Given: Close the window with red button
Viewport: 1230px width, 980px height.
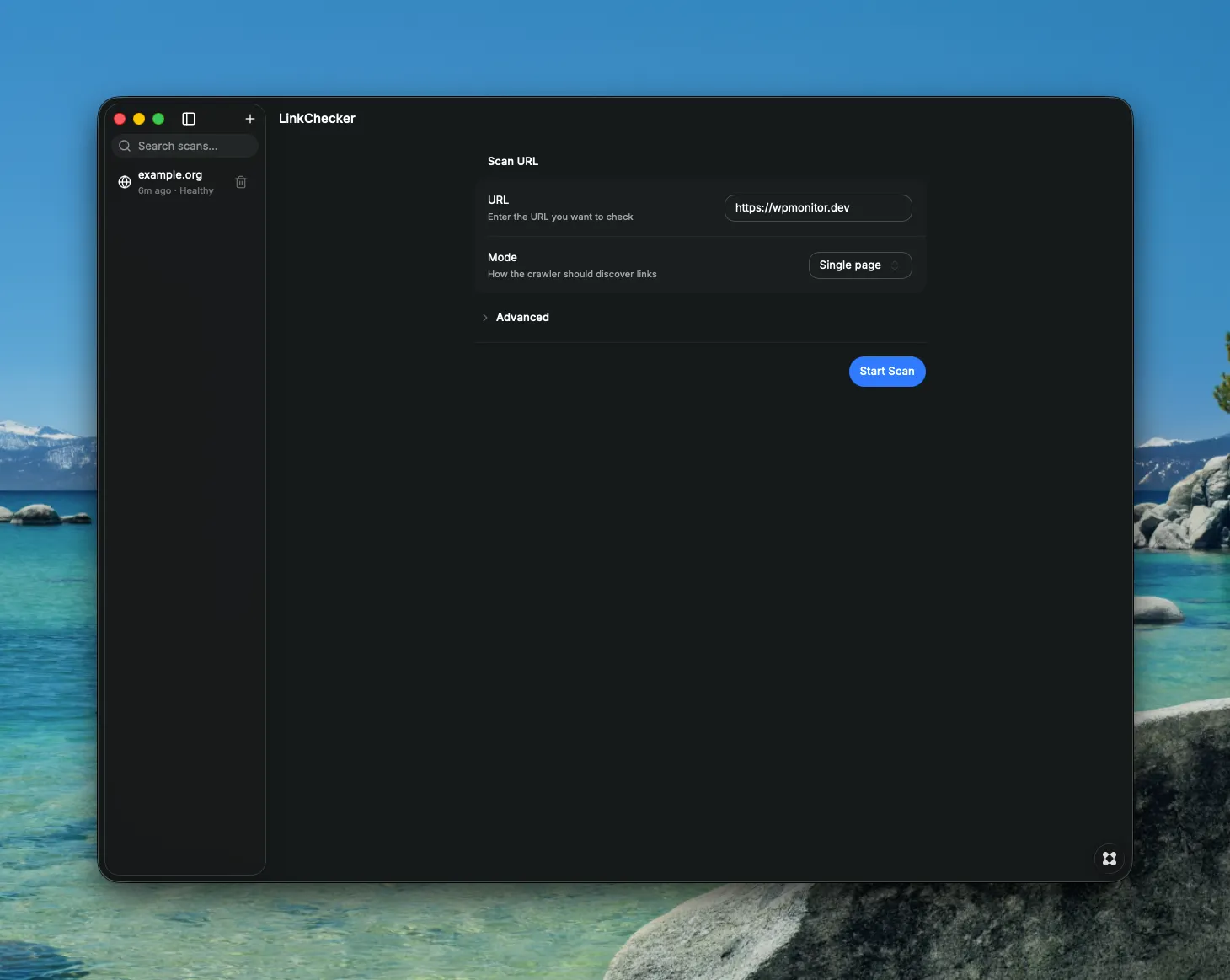Looking at the screenshot, I should coord(120,119).
